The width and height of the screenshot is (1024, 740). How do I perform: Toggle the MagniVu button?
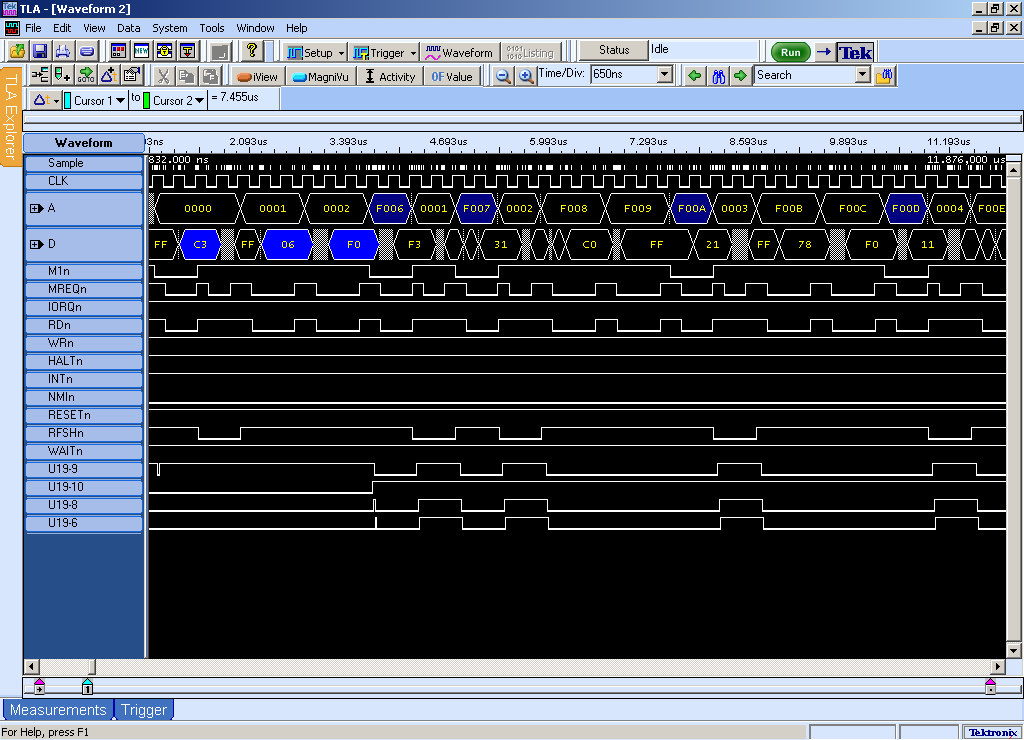(321, 76)
